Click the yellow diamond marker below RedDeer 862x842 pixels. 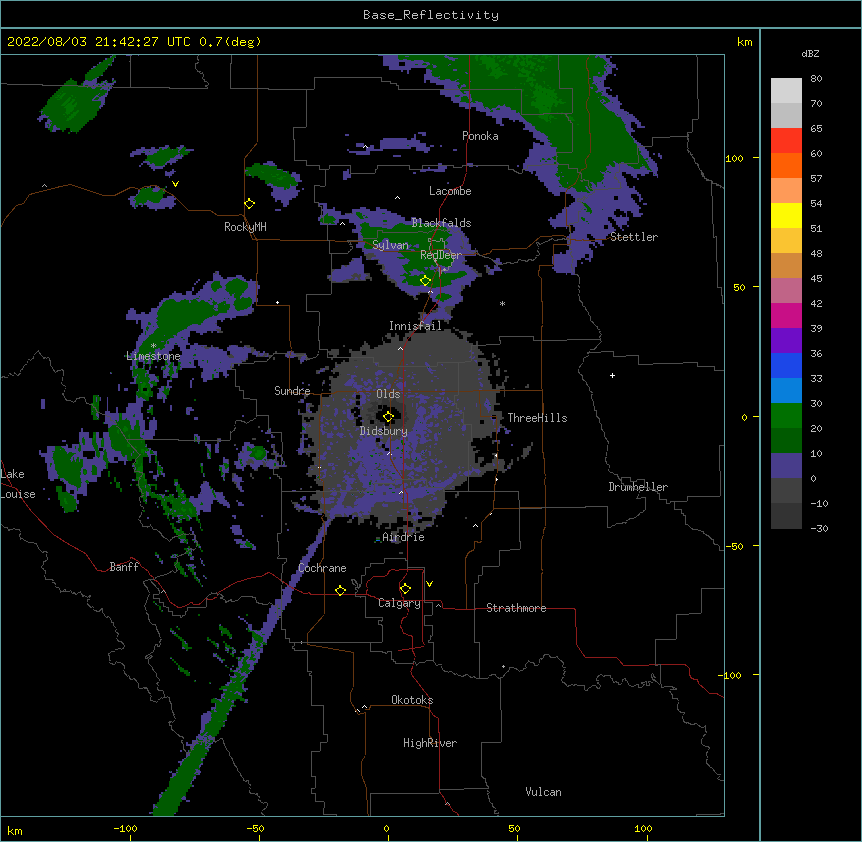425,281
